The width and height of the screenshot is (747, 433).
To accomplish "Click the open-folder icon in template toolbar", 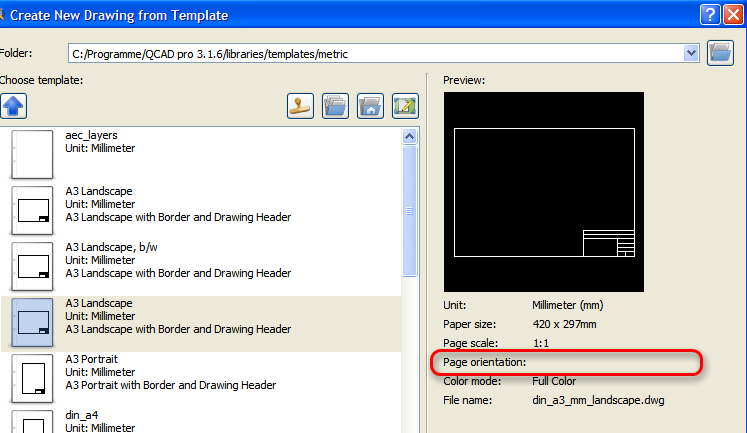I will [x=336, y=106].
